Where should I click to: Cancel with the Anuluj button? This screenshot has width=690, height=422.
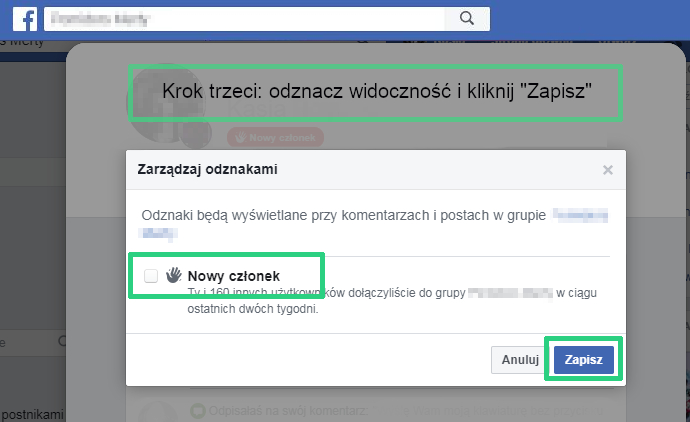click(x=520, y=360)
